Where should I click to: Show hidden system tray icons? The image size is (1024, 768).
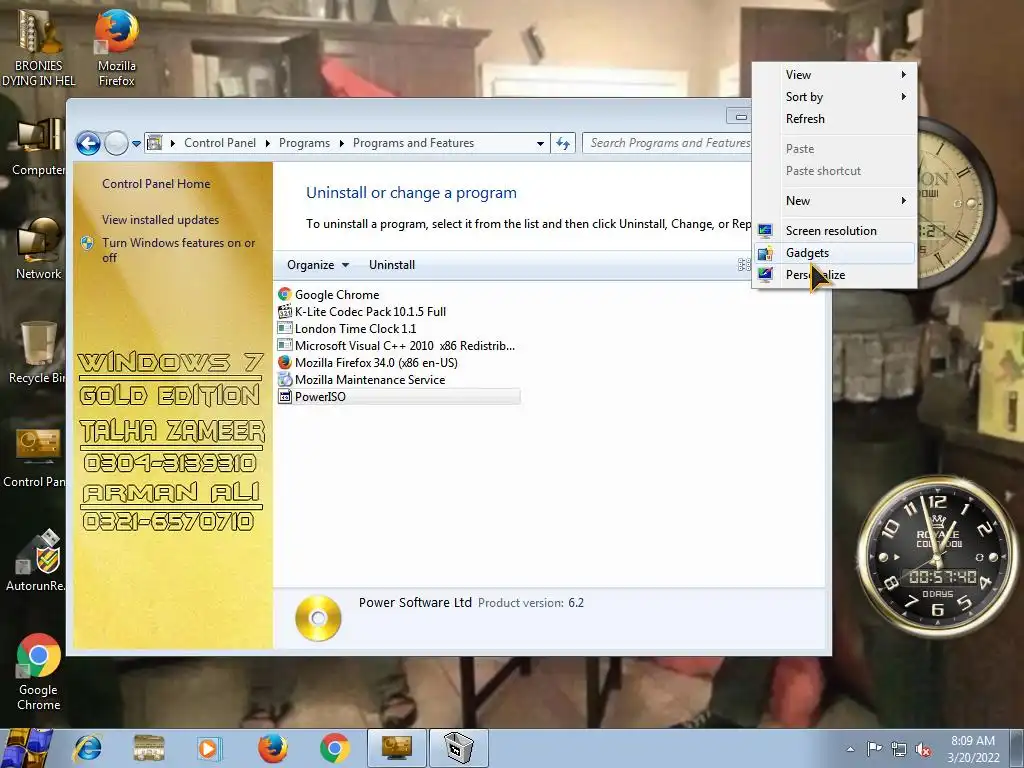click(850, 749)
